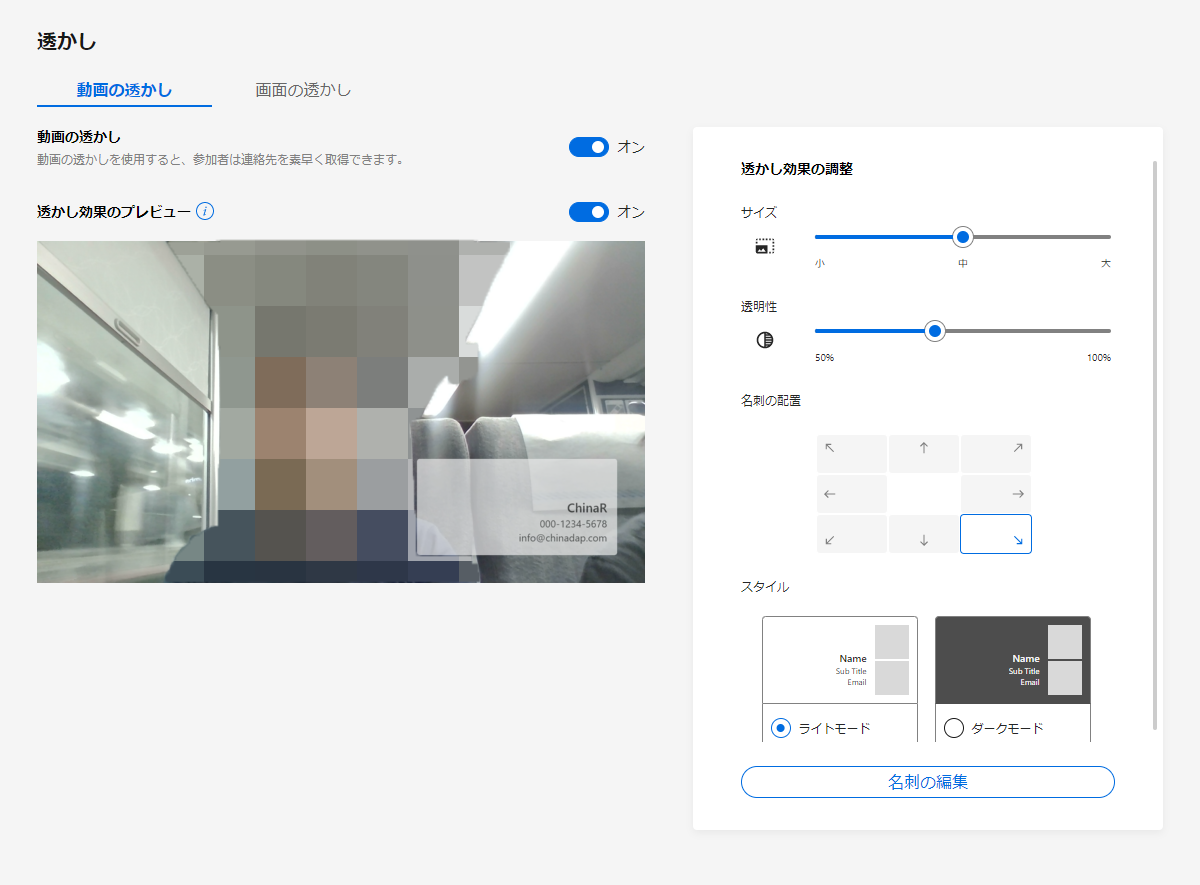Open the 画面の透かし tab
The width and height of the screenshot is (1200, 885).
[x=303, y=90]
